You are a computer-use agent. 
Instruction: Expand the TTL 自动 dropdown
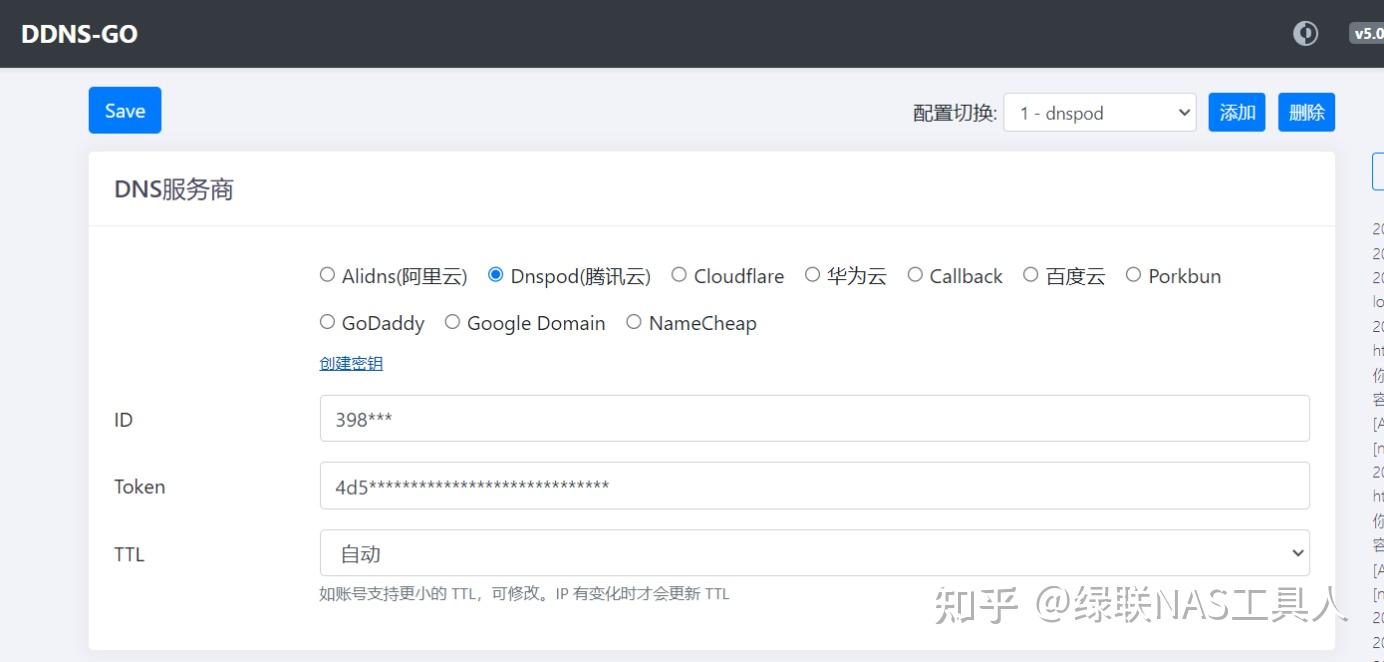(814, 553)
